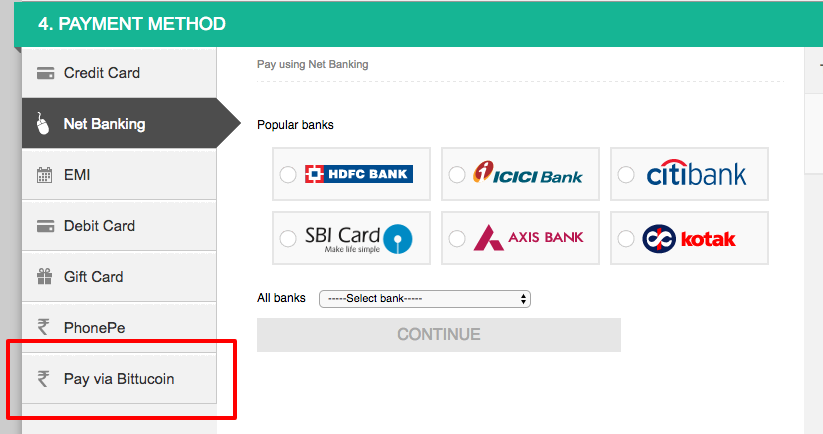The height and width of the screenshot is (434, 823).
Task: Select the SBI Card radio button
Action: tap(288, 239)
